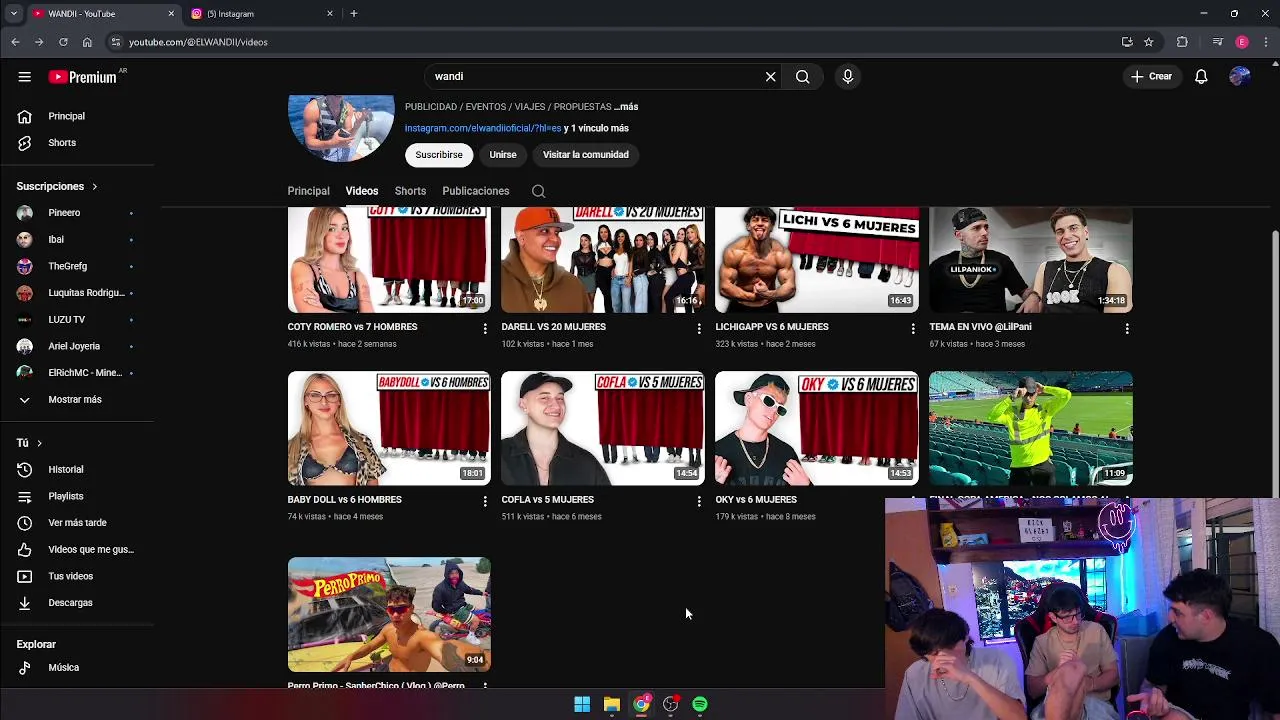Open options for COTY ROMERO vs 7 HOMBRES

coord(485,328)
